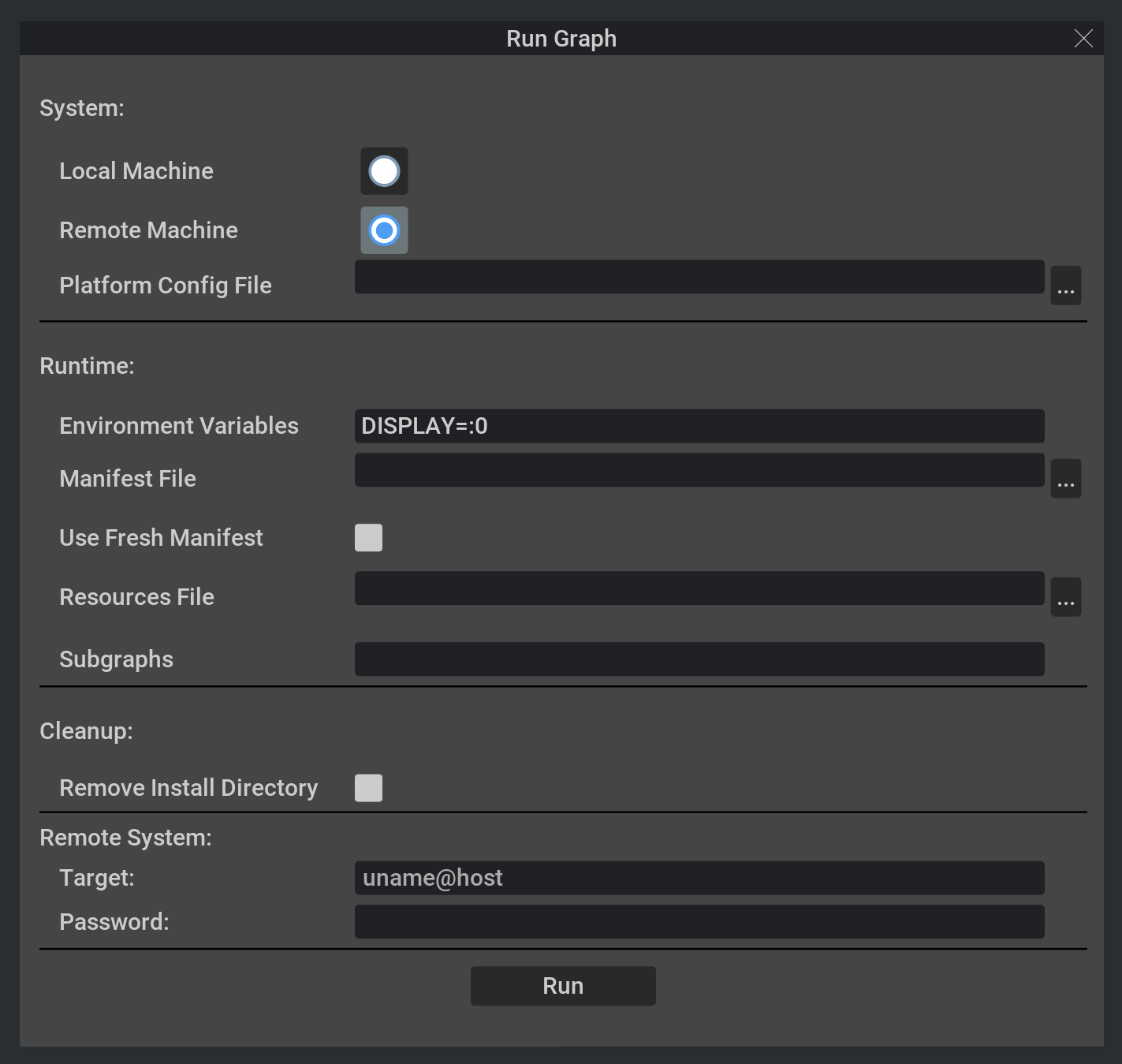Click Resources File ellipsis browse button
The height and width of the screenshot is (1064, 1122).
1065,597
